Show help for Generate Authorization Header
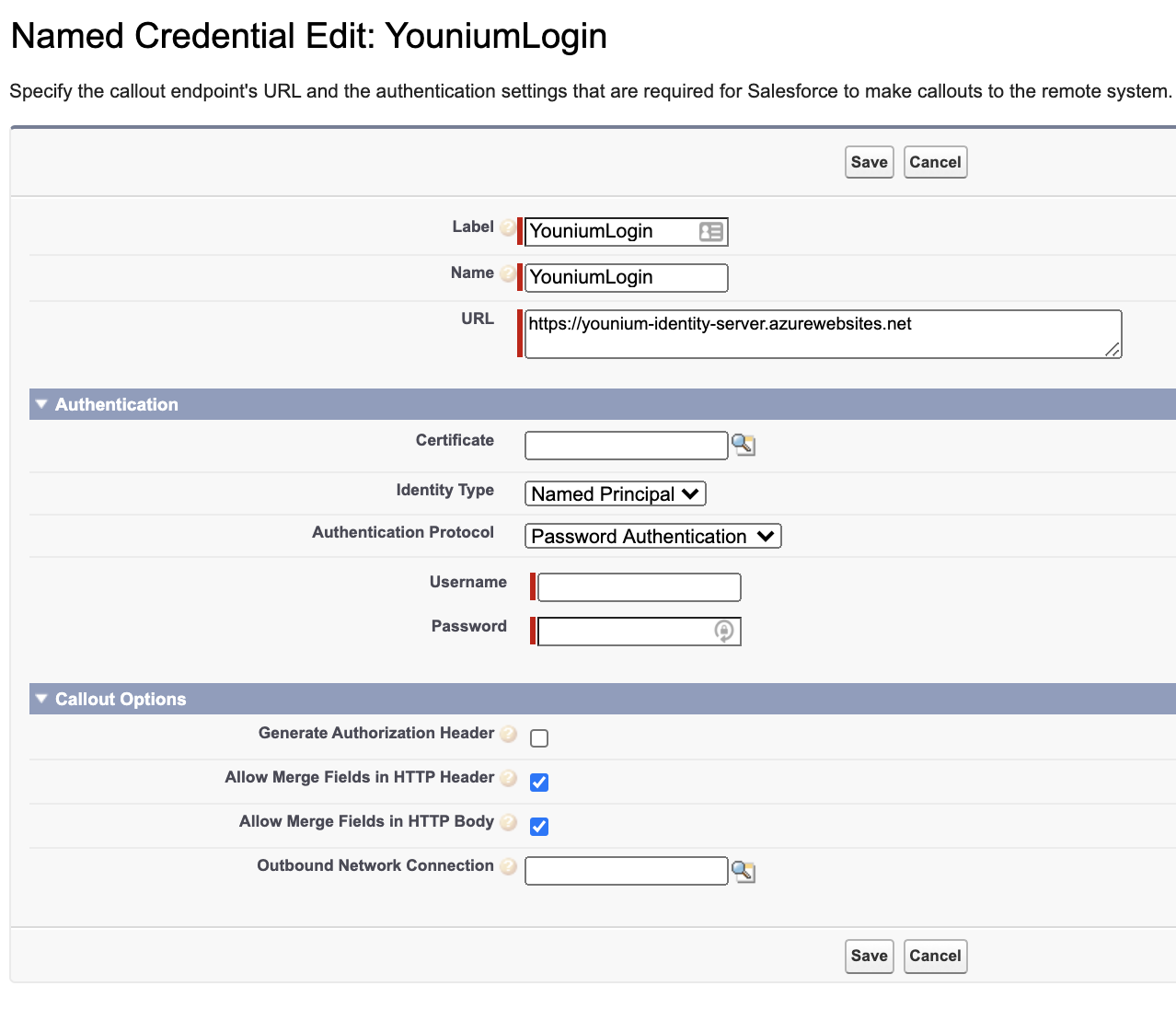 tap(508, 734)
